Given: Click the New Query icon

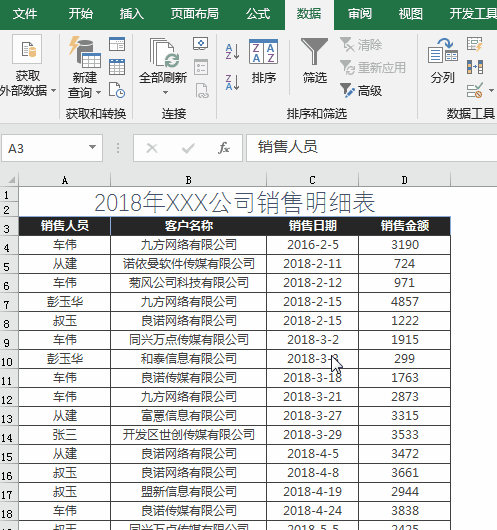Looking at the screenshot, I should (x=85, y=51).
